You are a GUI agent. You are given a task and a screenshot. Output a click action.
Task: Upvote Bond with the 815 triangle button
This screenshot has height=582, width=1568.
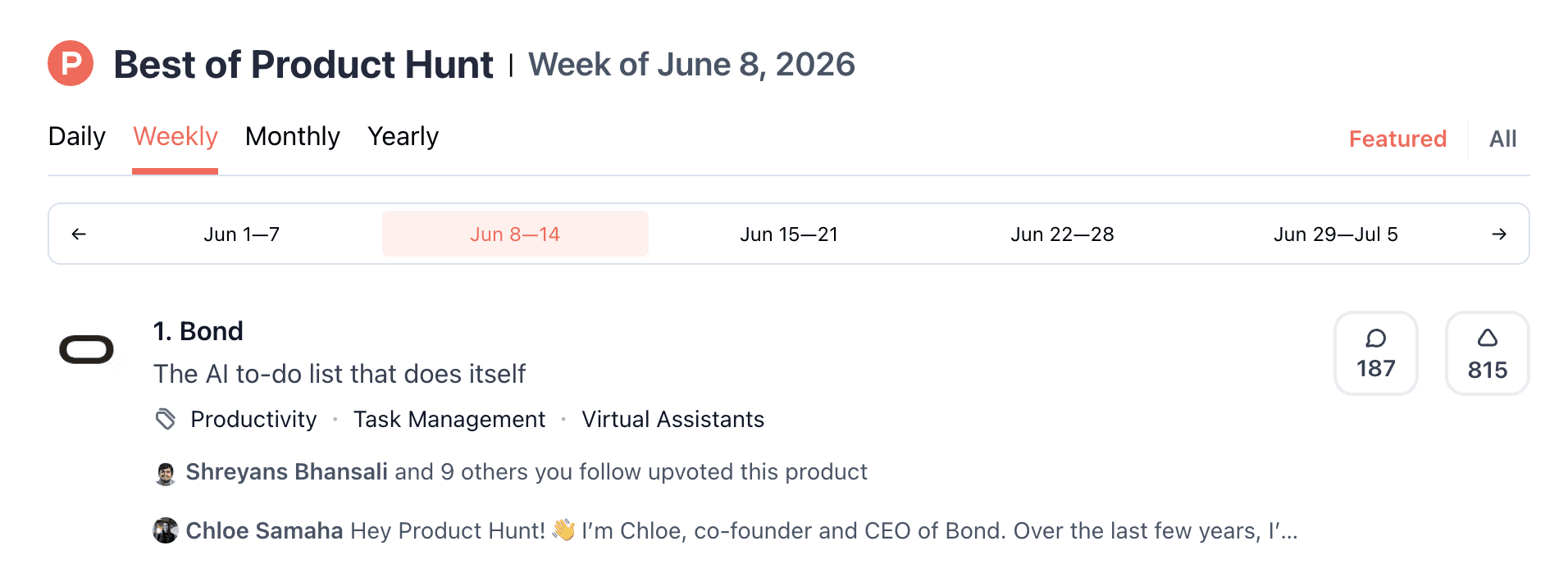[x=1487, y=353]
